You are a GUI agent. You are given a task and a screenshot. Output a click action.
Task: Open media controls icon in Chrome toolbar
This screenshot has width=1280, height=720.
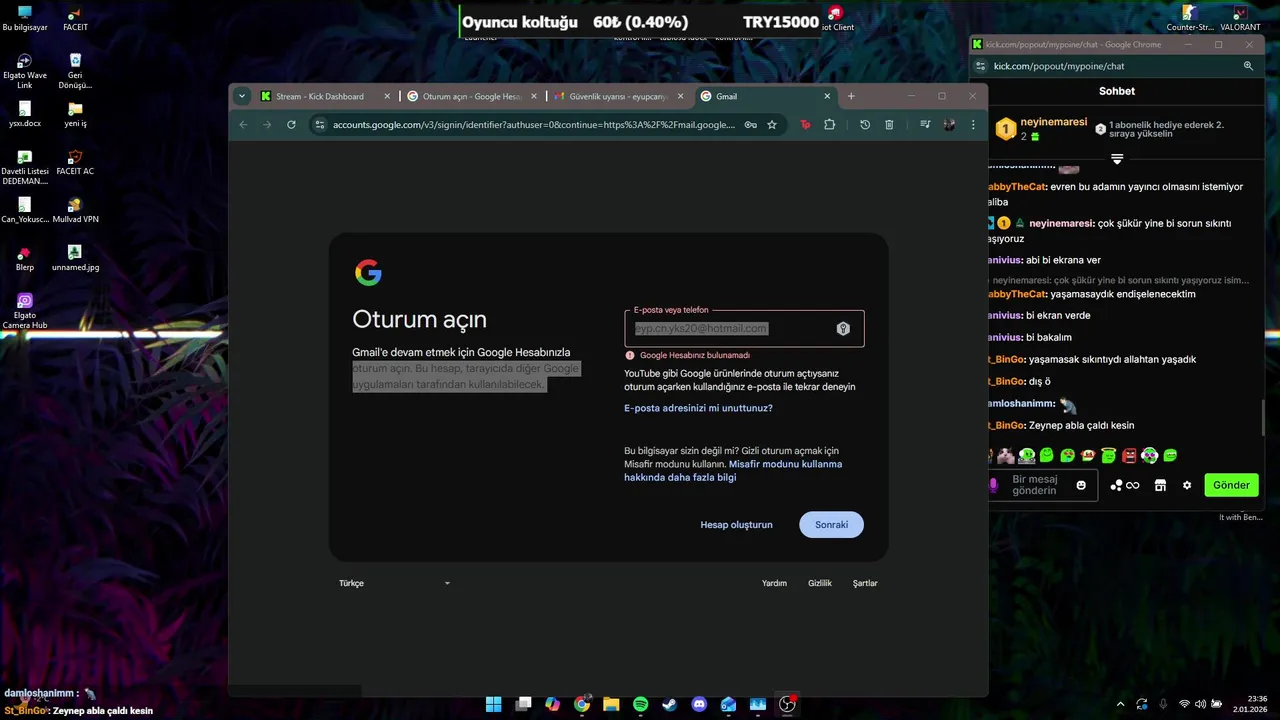925,125
